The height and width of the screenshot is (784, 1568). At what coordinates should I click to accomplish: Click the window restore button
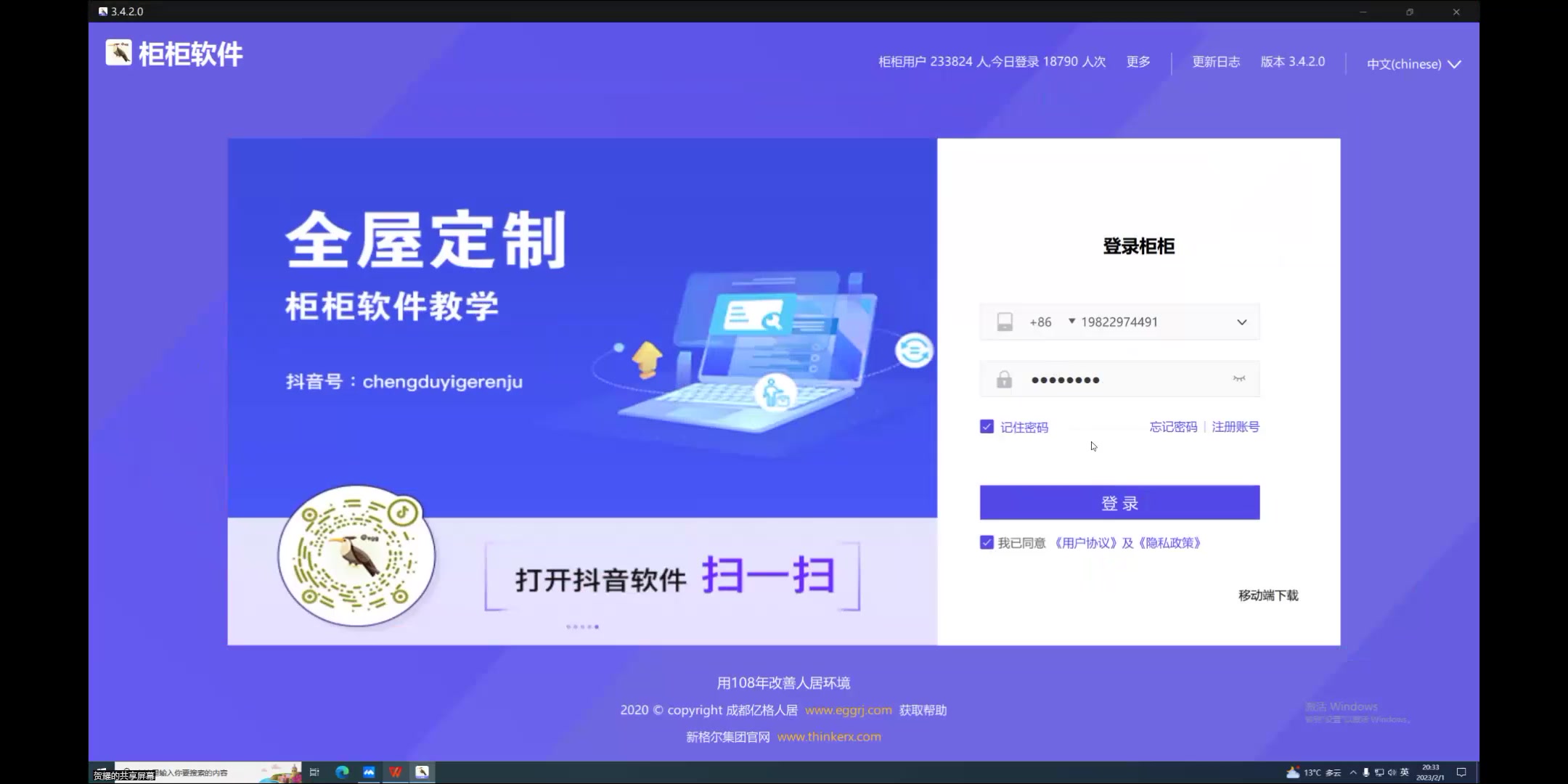tap(1410, 12)
